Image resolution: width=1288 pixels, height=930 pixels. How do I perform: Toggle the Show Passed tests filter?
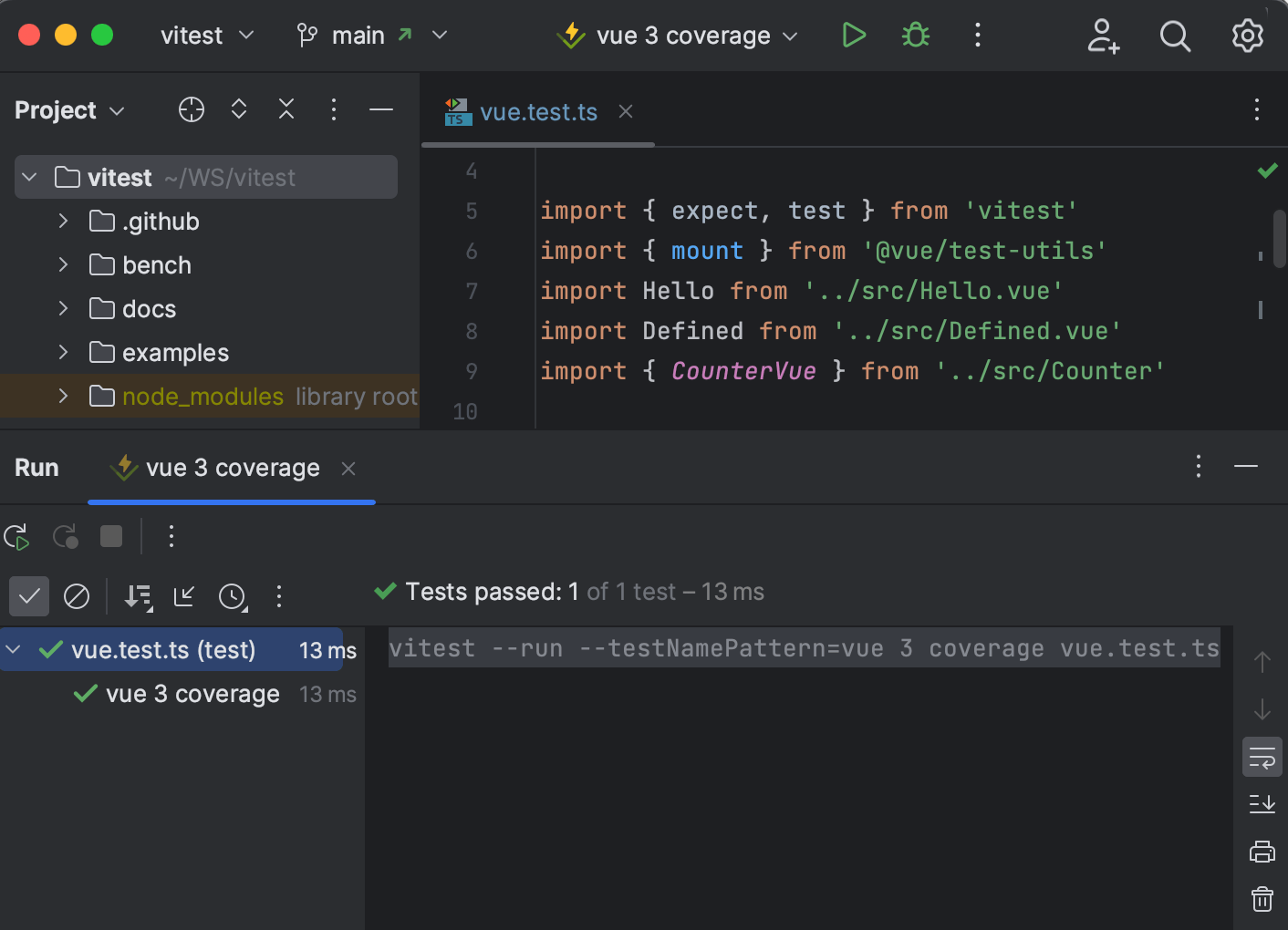point(28,596)
